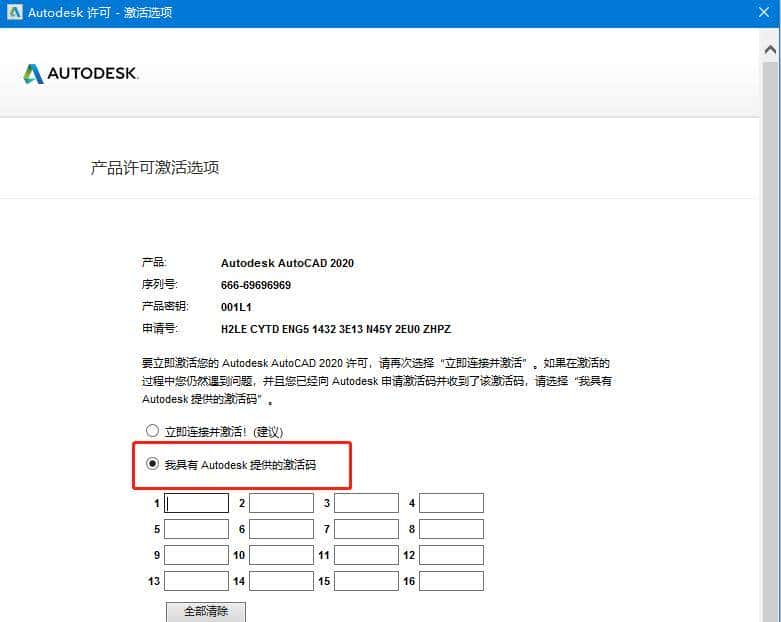
Task: Click activation code field 16
Action: click(451, 581)
